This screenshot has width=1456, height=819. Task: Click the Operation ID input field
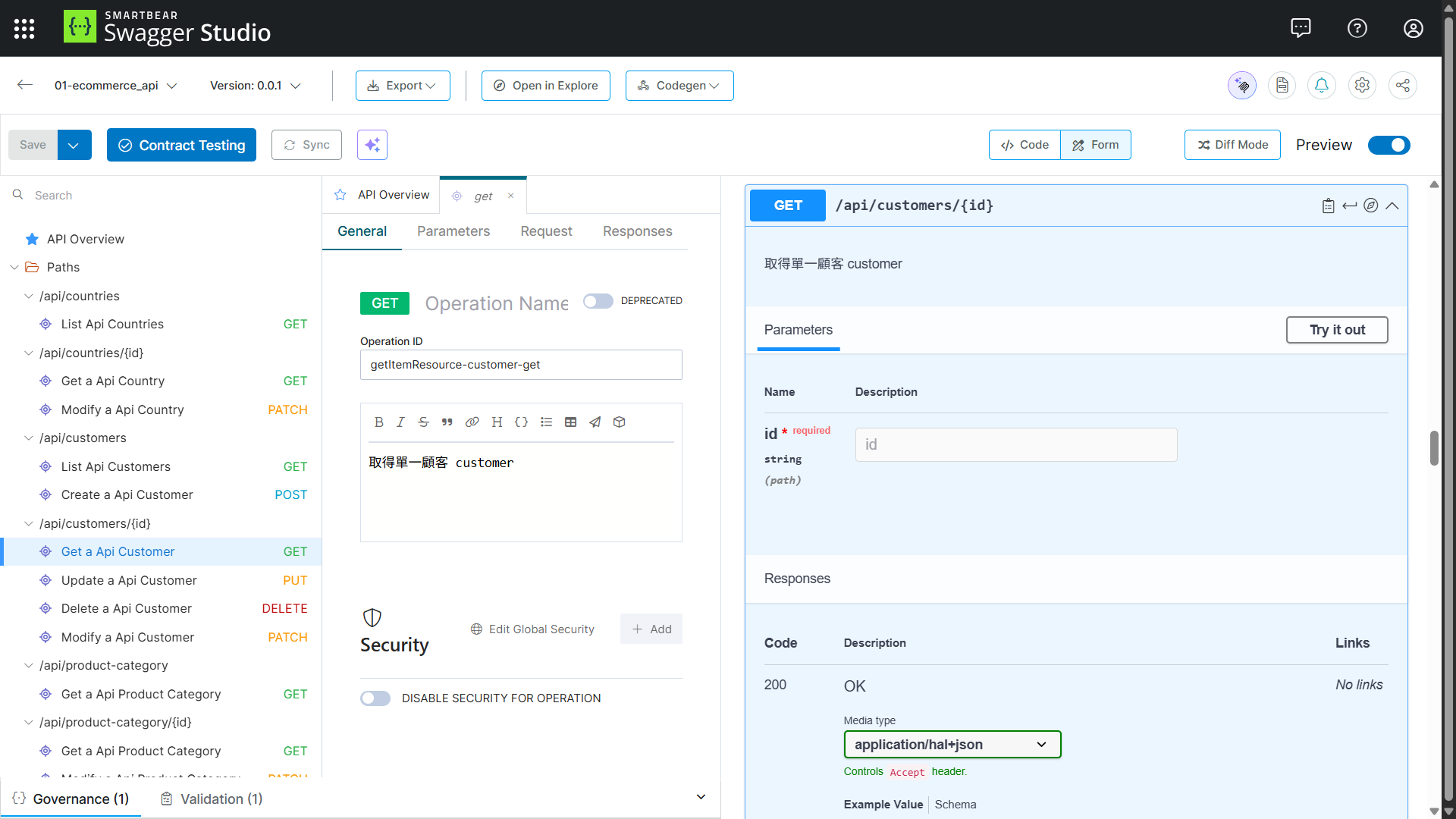[x=521, y=365]
